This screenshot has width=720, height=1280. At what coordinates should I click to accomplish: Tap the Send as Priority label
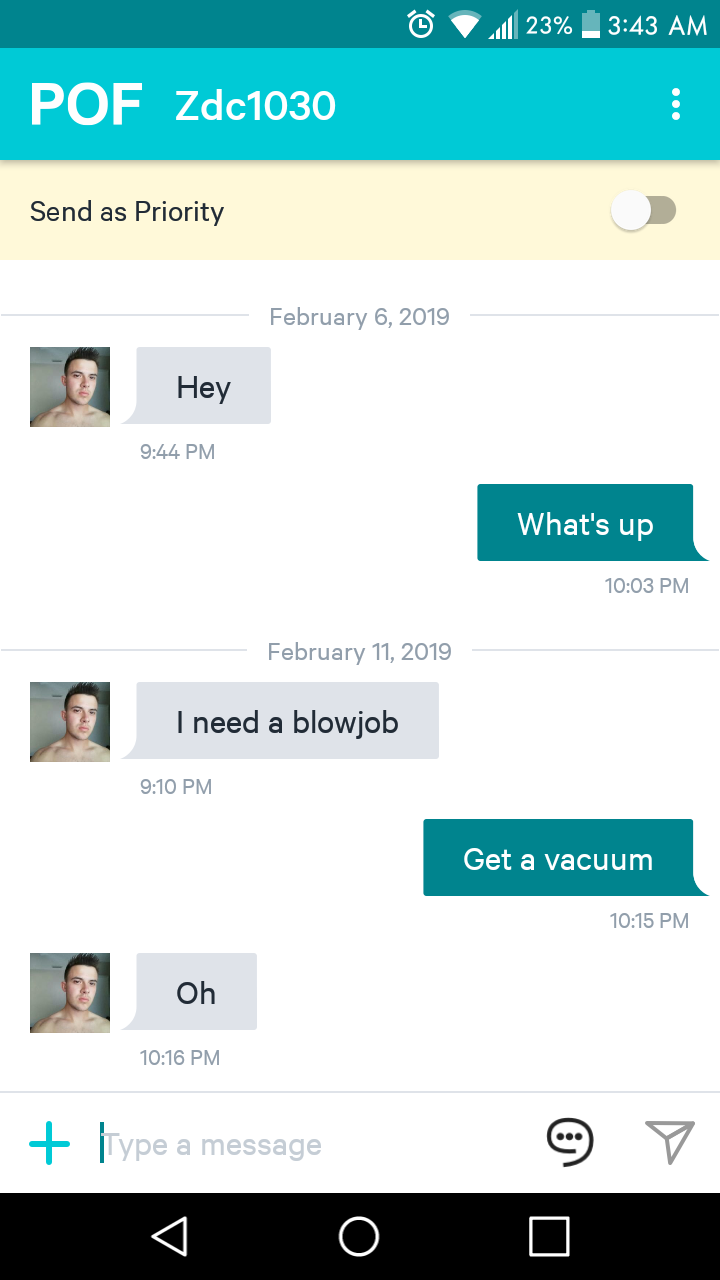(127, 211)
